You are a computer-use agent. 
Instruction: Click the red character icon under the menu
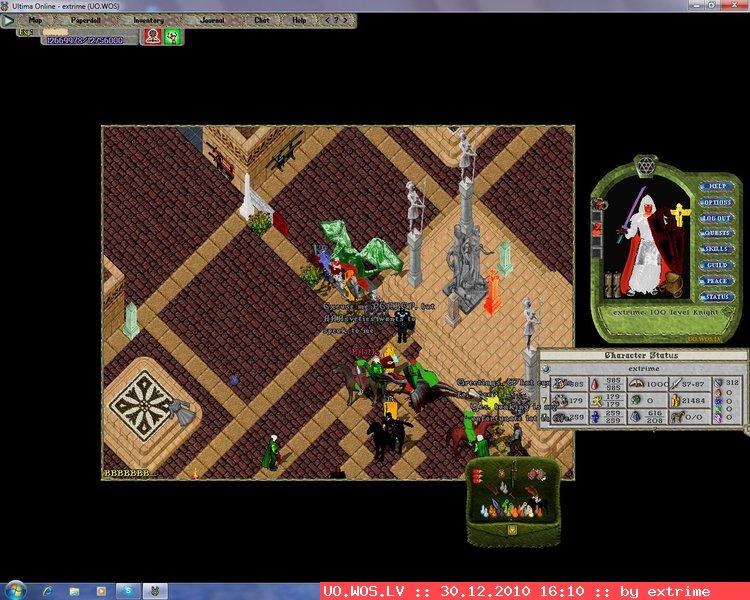(x=153, y=36)
